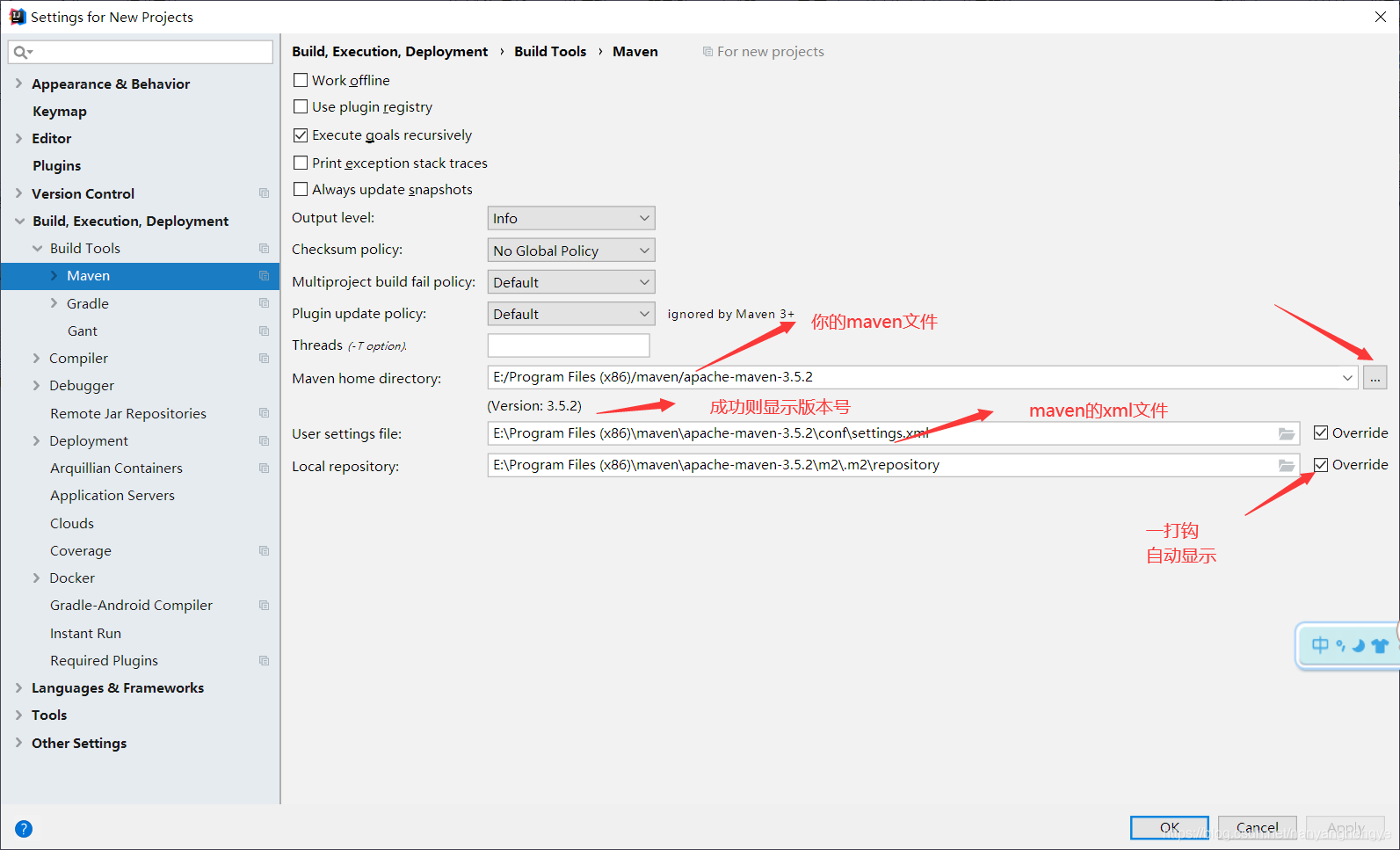The height and width of the screenshot is (850, 1400).
Task: Enable Use plugin registry checkbox
Action: click(301, 106)
